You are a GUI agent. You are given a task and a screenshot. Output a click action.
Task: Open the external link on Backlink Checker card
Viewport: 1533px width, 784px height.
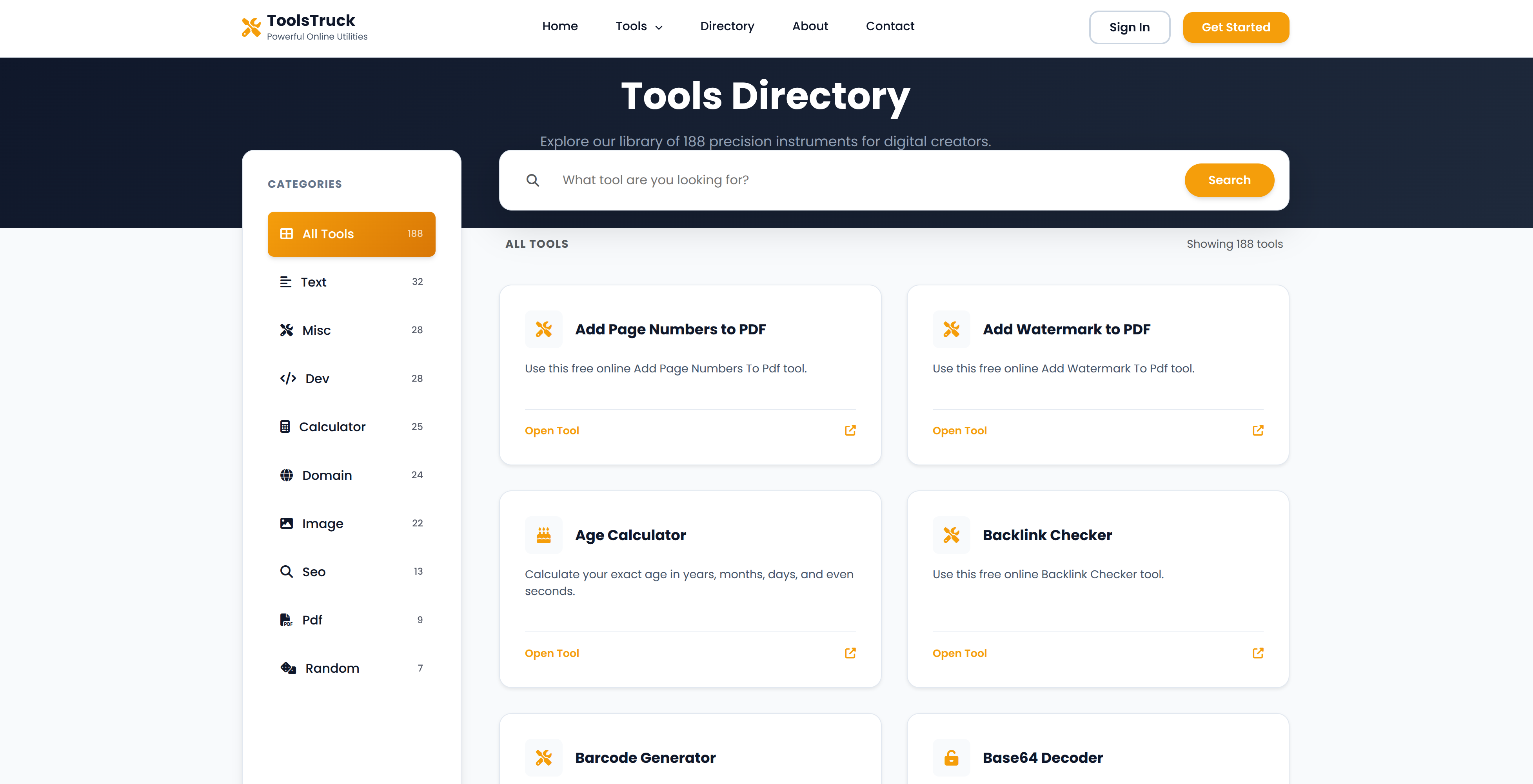[x=1257, y=653]
